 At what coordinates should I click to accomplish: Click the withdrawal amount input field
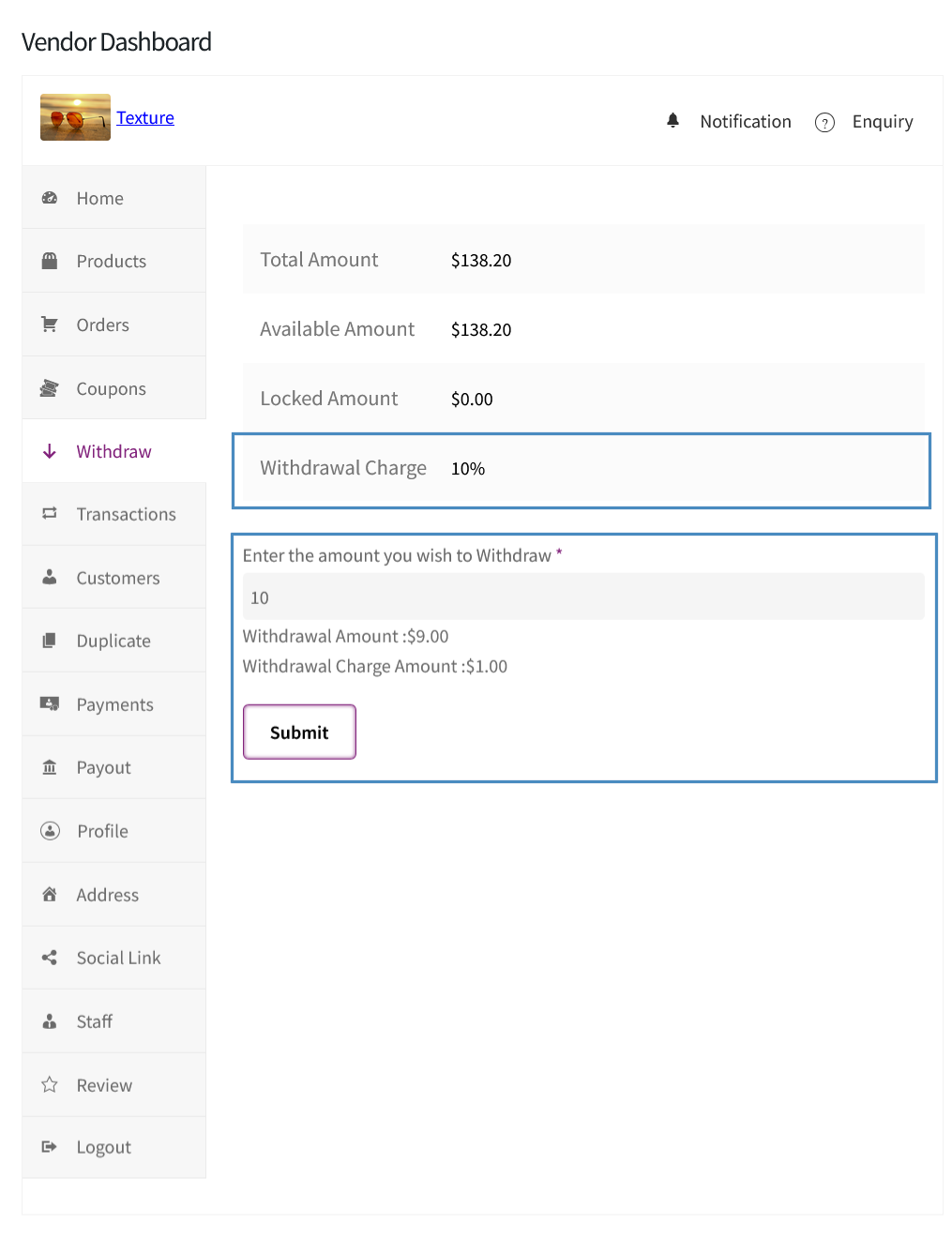pos(582,597)
